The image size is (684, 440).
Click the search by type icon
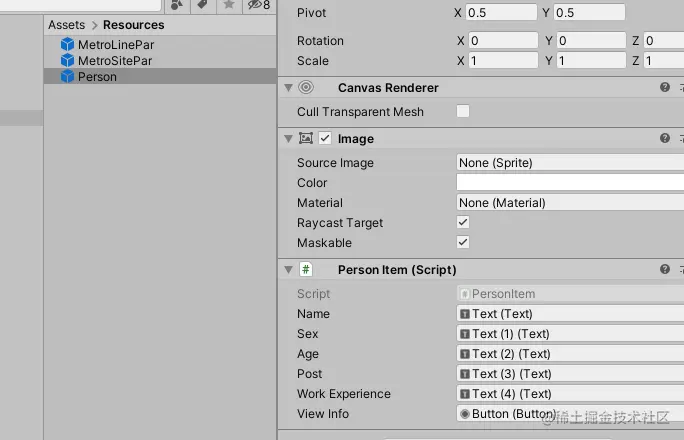177,5
